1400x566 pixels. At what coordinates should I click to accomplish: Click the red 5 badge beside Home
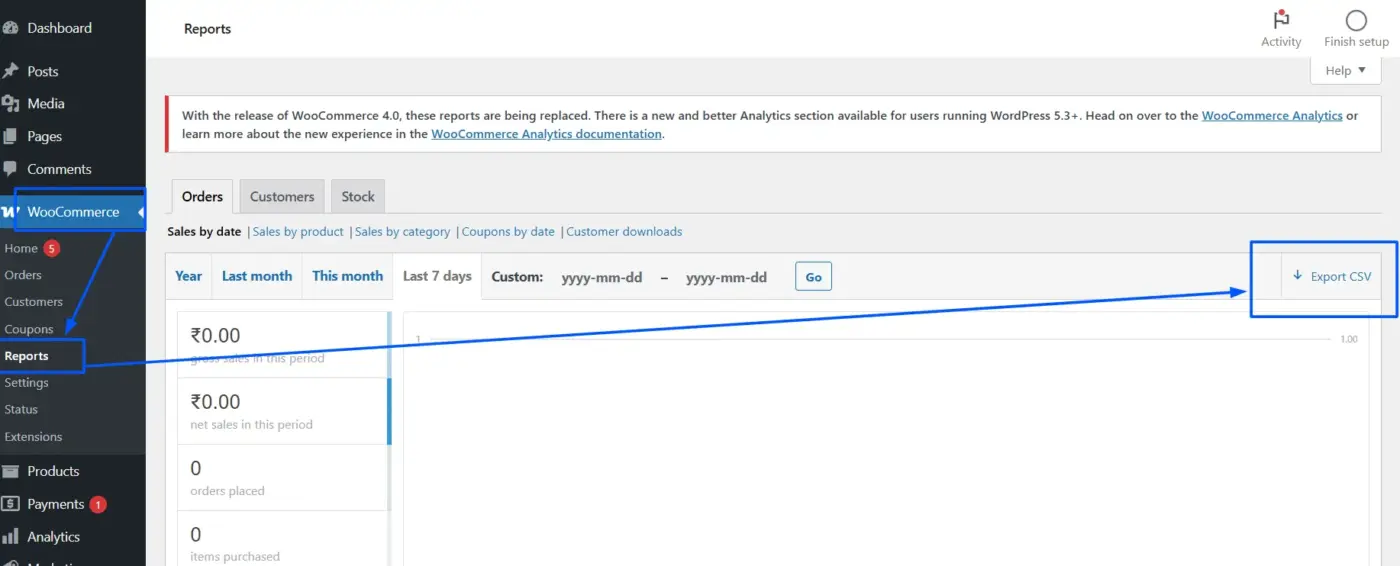[x=52, y=248]
